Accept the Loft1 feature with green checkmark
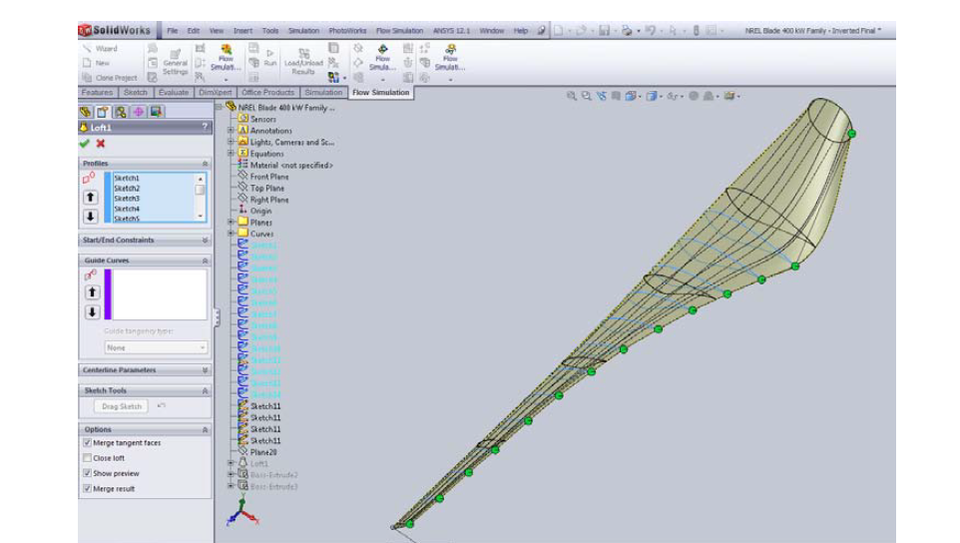Viewport: 960px width, 543px height. pyautogui.click(x=84, y=143)
